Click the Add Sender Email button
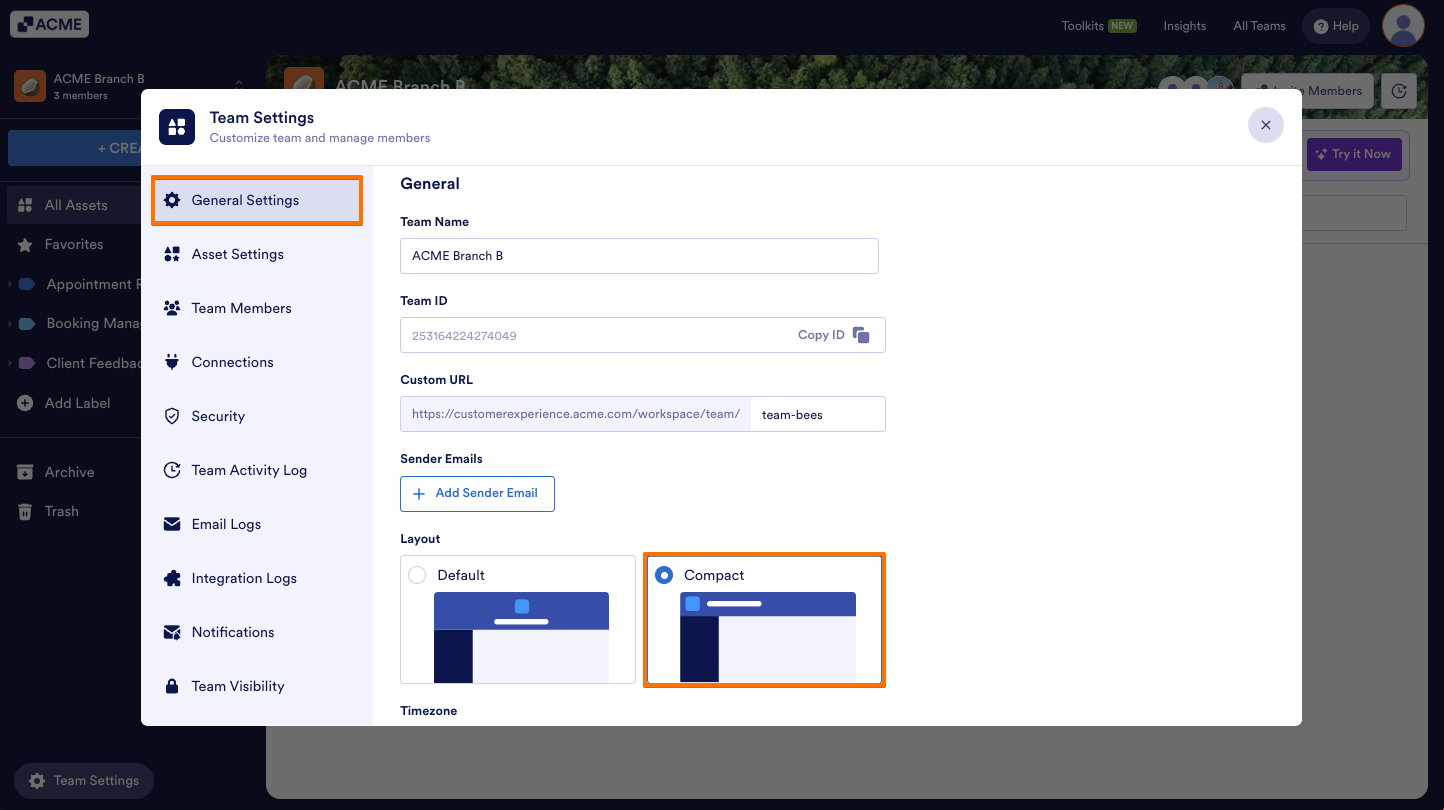This screenshot has height=810, width=1444. click(x=477, y=493)
